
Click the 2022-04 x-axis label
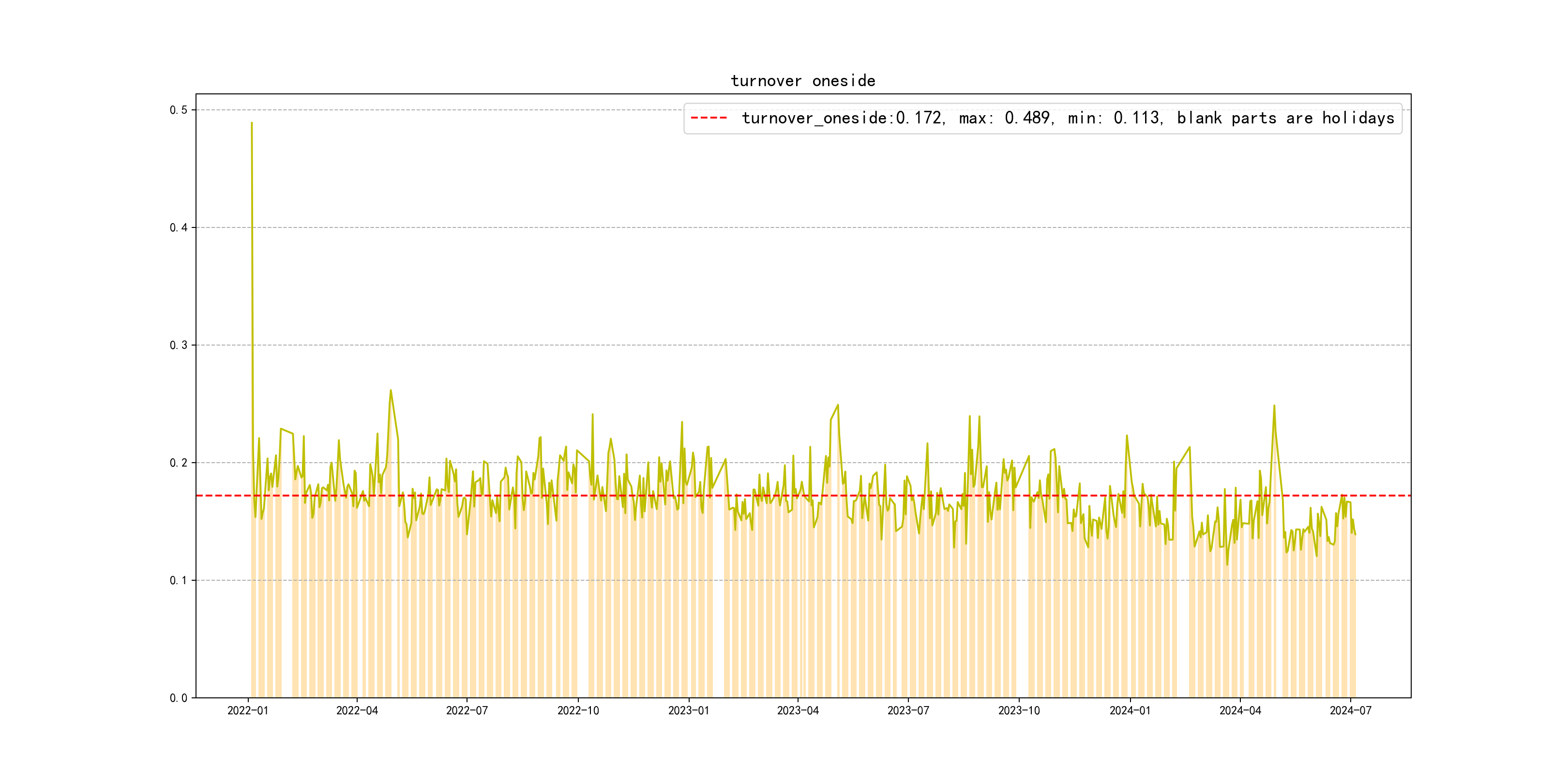(x=357, y=711)
